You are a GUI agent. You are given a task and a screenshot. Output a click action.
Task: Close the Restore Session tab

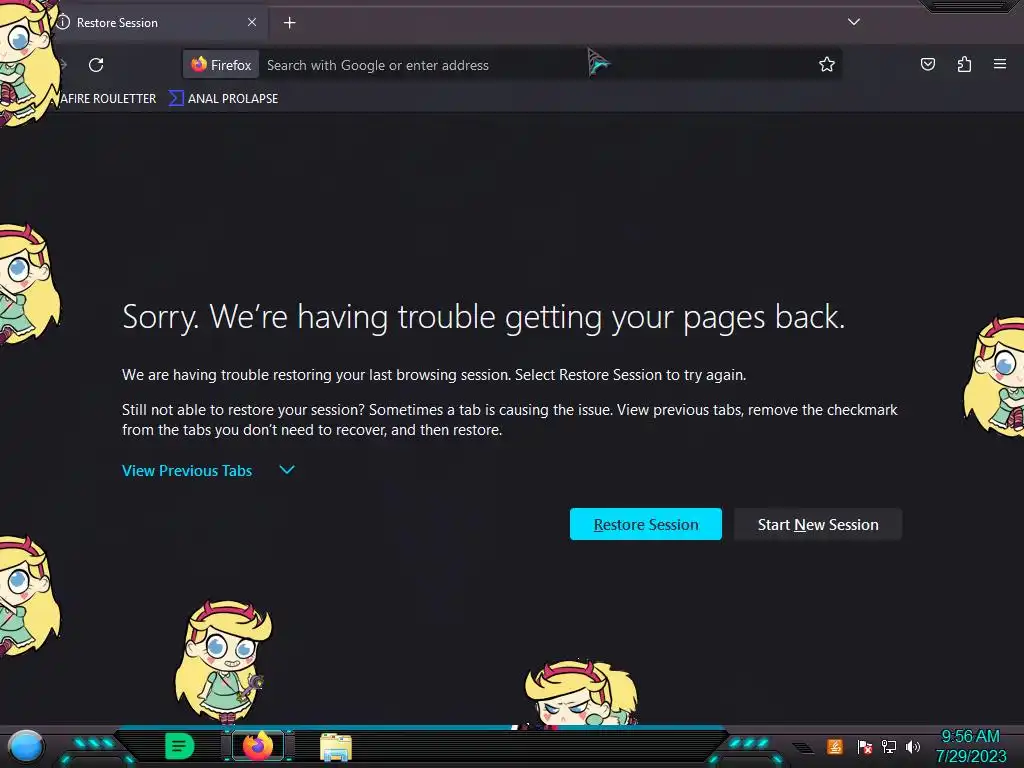point(252,22)
